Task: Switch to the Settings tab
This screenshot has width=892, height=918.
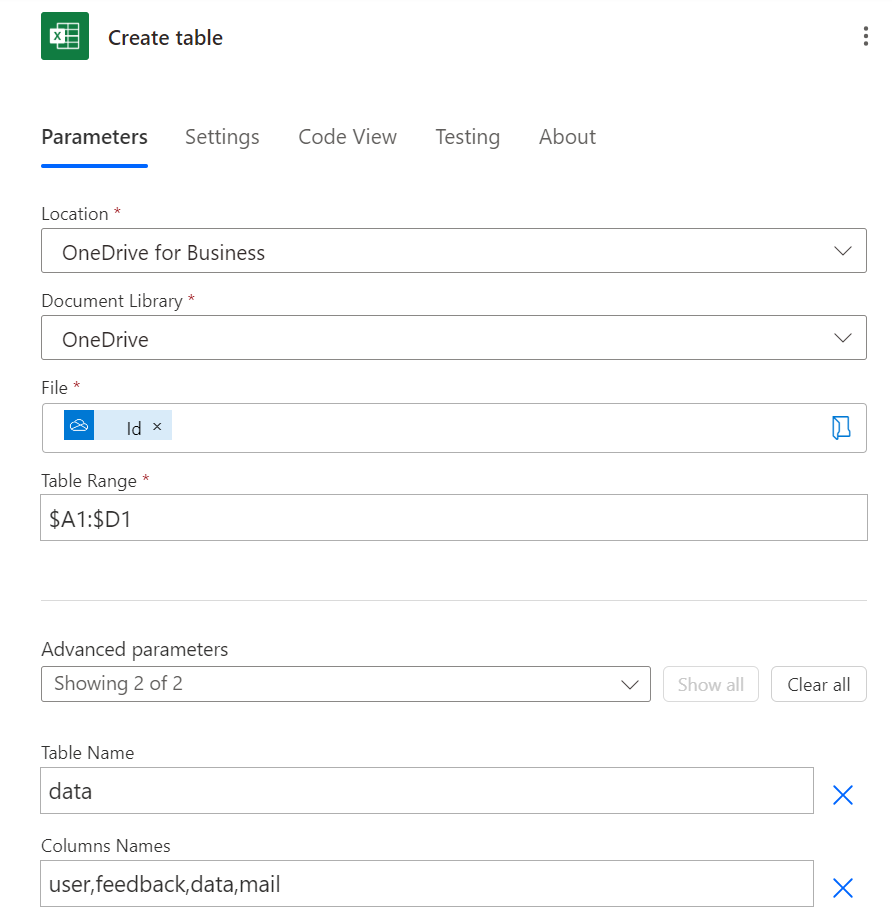Action: (x=222, y=137)
